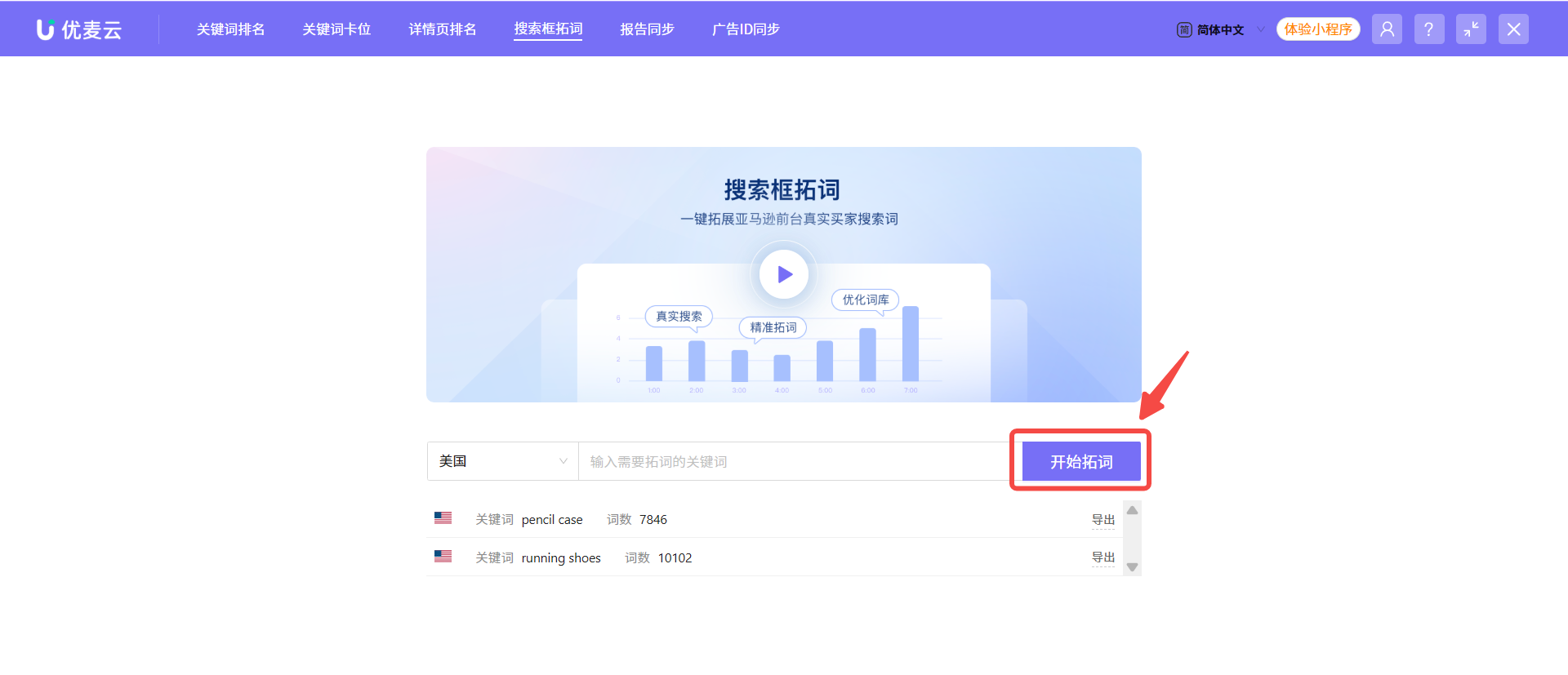Switch to the 广告ID同步 tab
This screenshot has width=1568, height=675.
(746, 29)
